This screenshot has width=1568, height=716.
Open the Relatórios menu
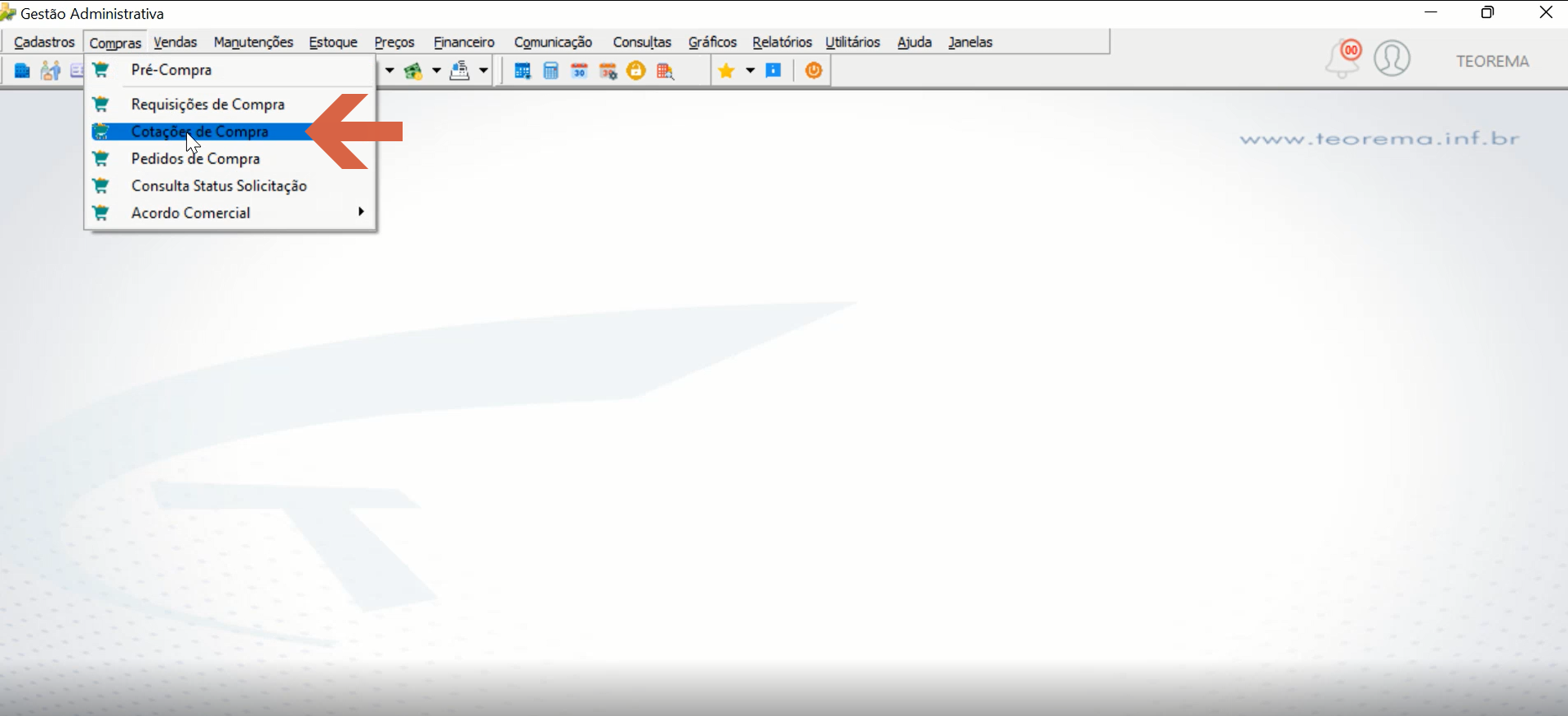[x=782, y=42]
